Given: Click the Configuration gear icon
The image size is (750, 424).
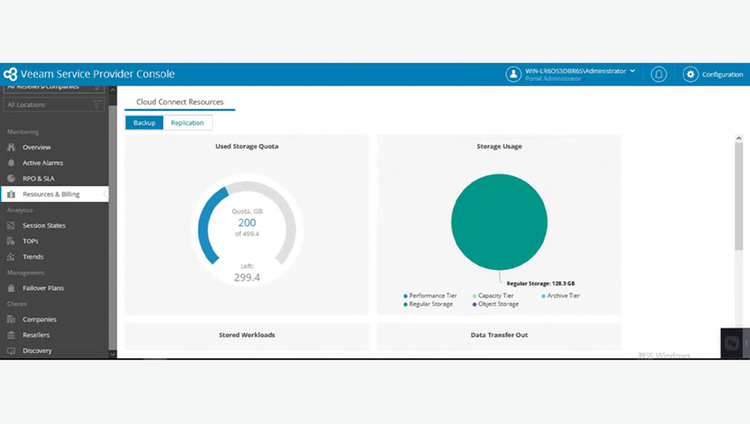Looking at the screenshot, I should coord(690,74).
